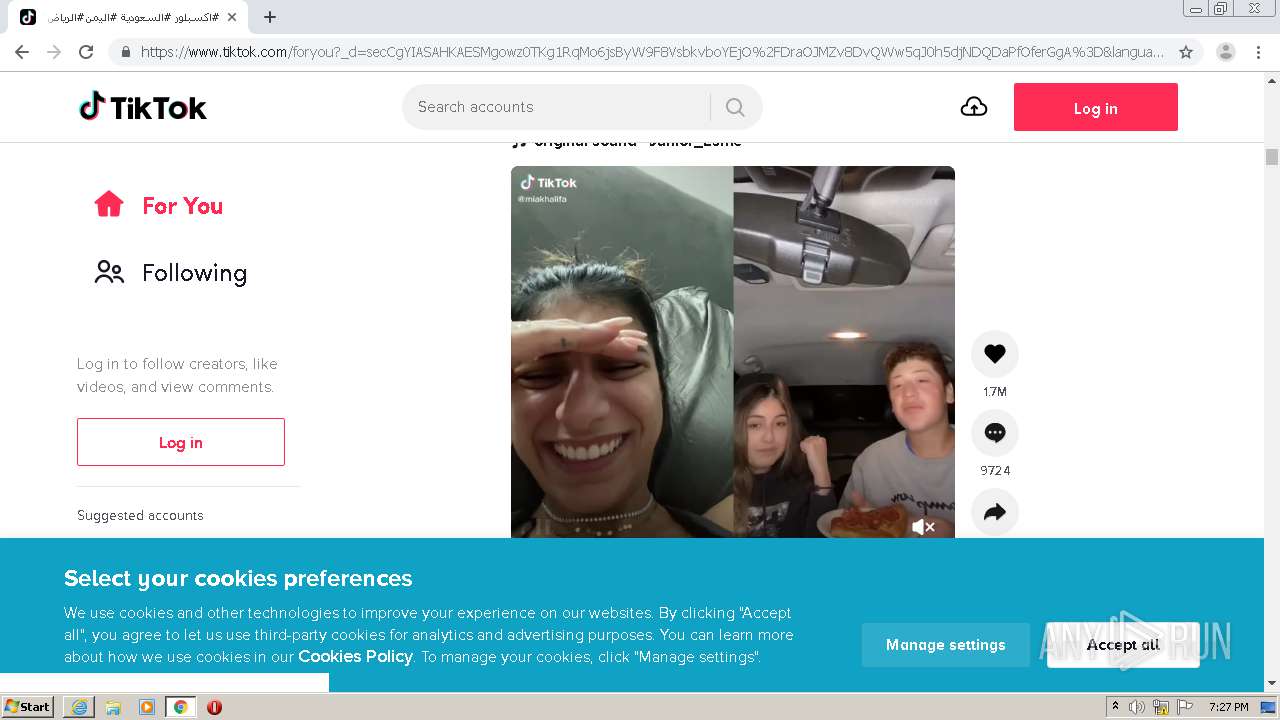
Task: Click the page vertical scrollbar thumb
Action: [x=1272, y=157]
